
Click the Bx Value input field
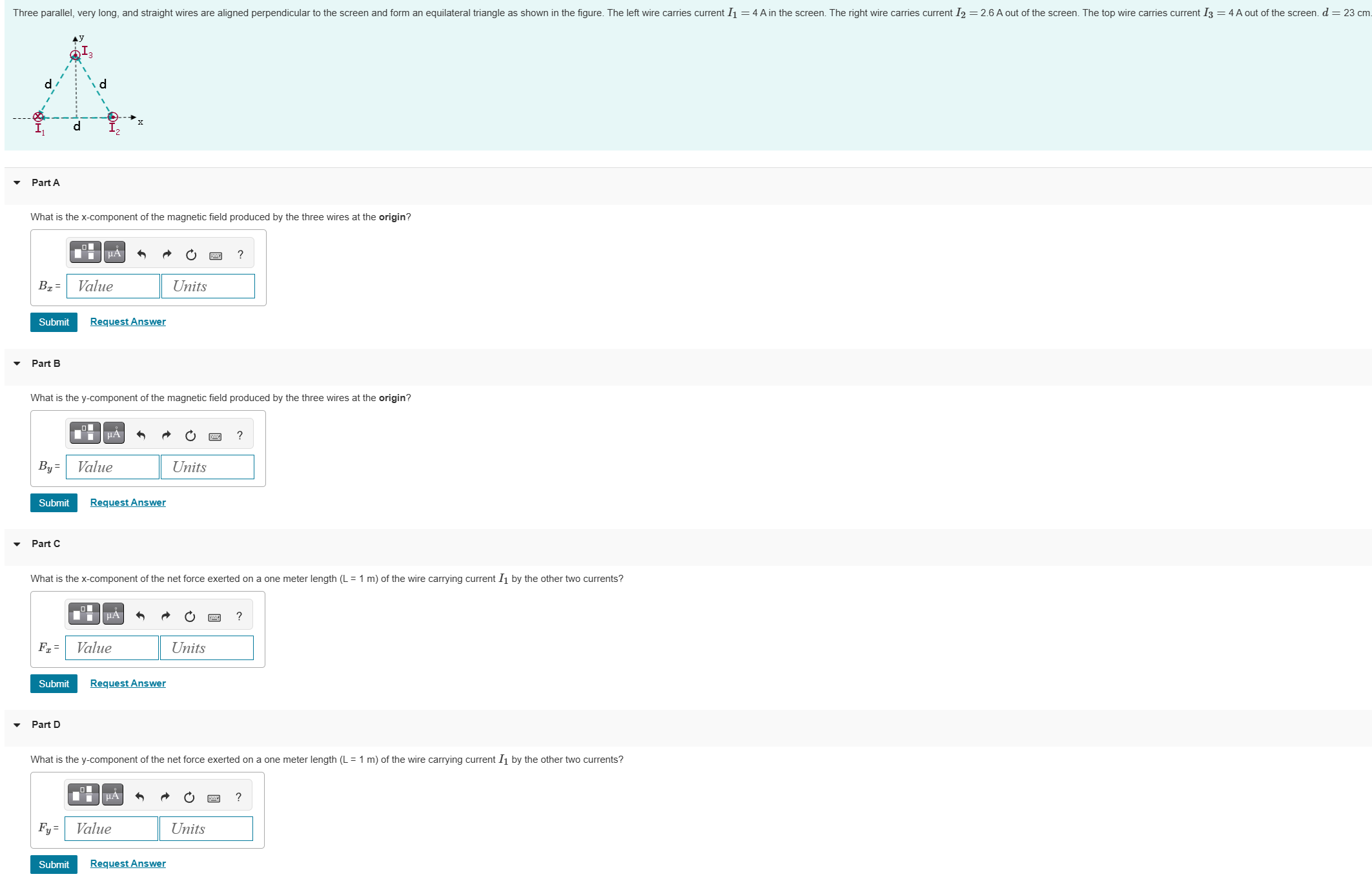113,286
